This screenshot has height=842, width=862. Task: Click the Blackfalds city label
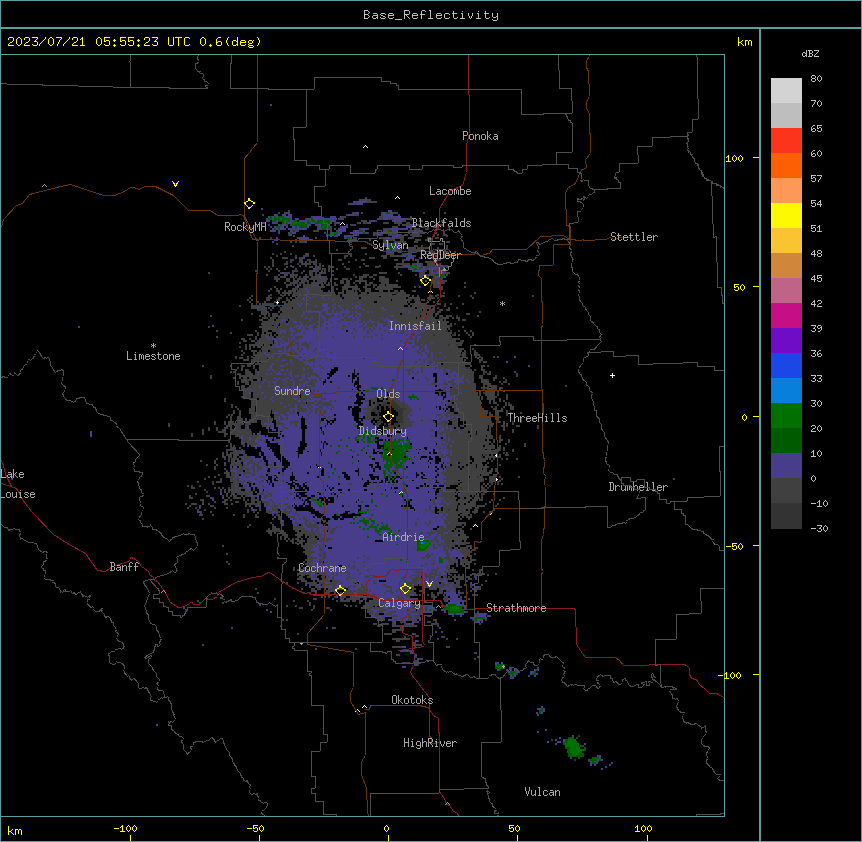[x=441, y=223]
